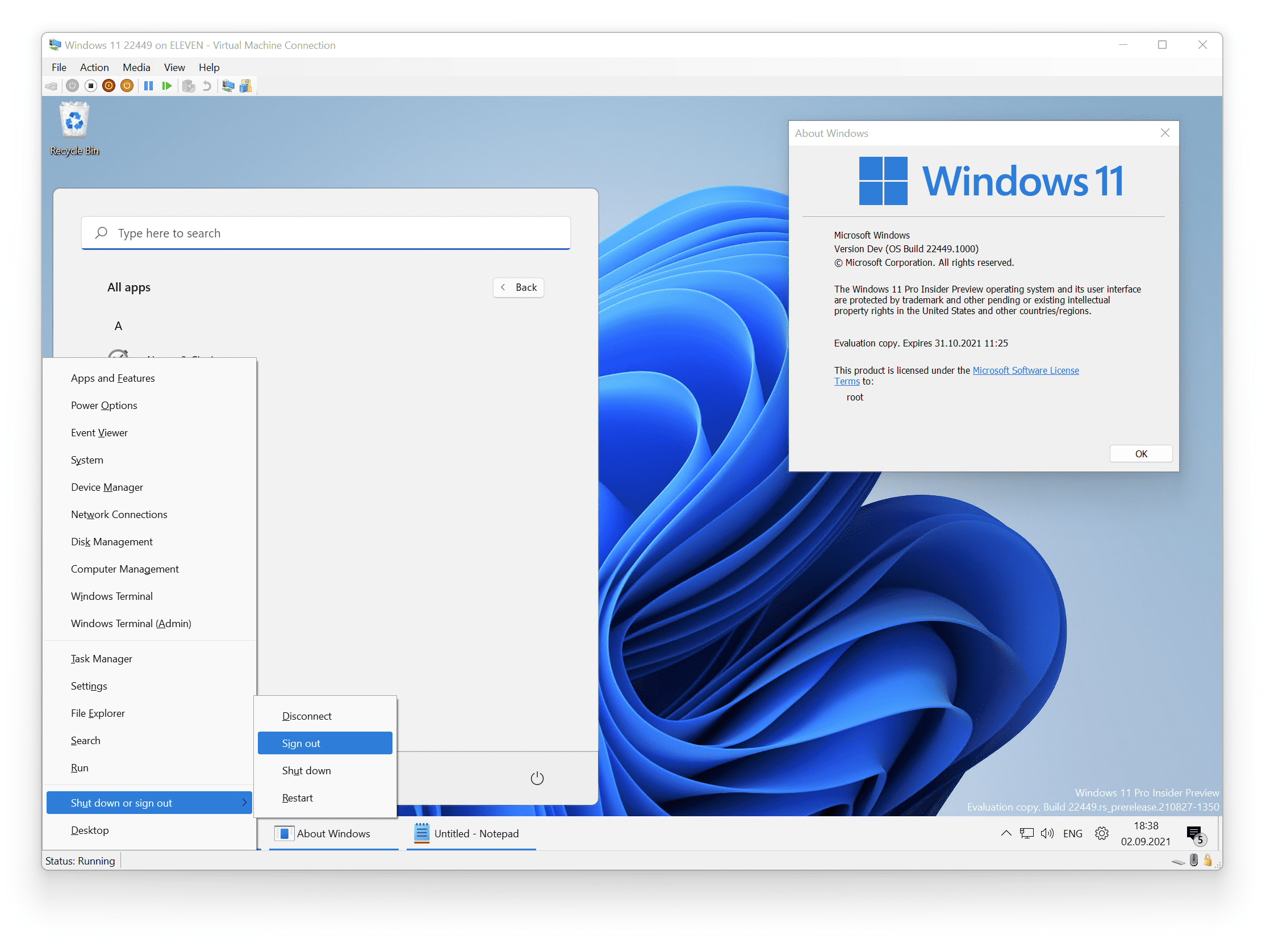Select the Recycle Bin desktop icon
The height and width of the screenshot is (952, 1266).
pos(74,128)
